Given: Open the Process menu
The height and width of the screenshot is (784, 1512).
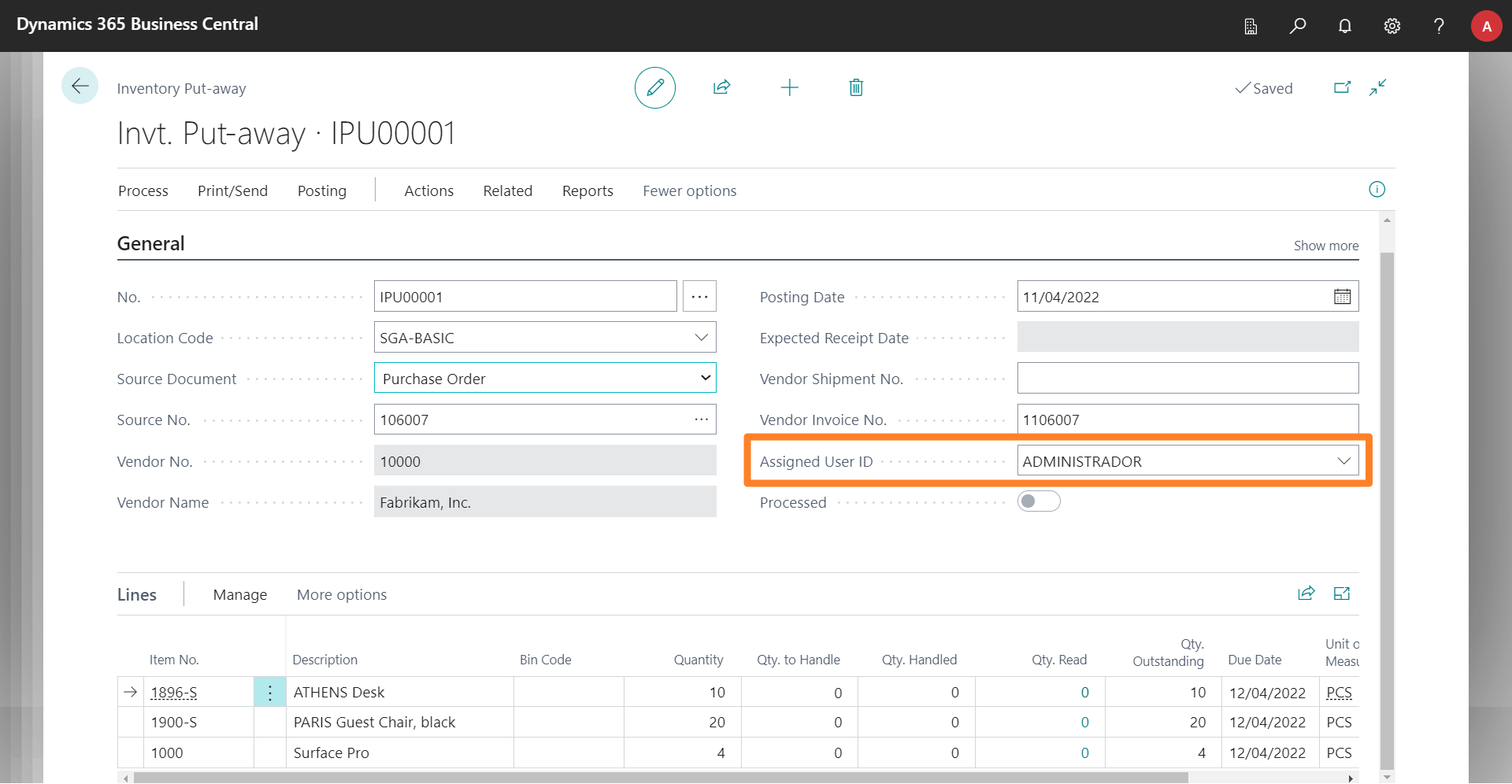Looking at the screenshot, I should pos(143,190).
